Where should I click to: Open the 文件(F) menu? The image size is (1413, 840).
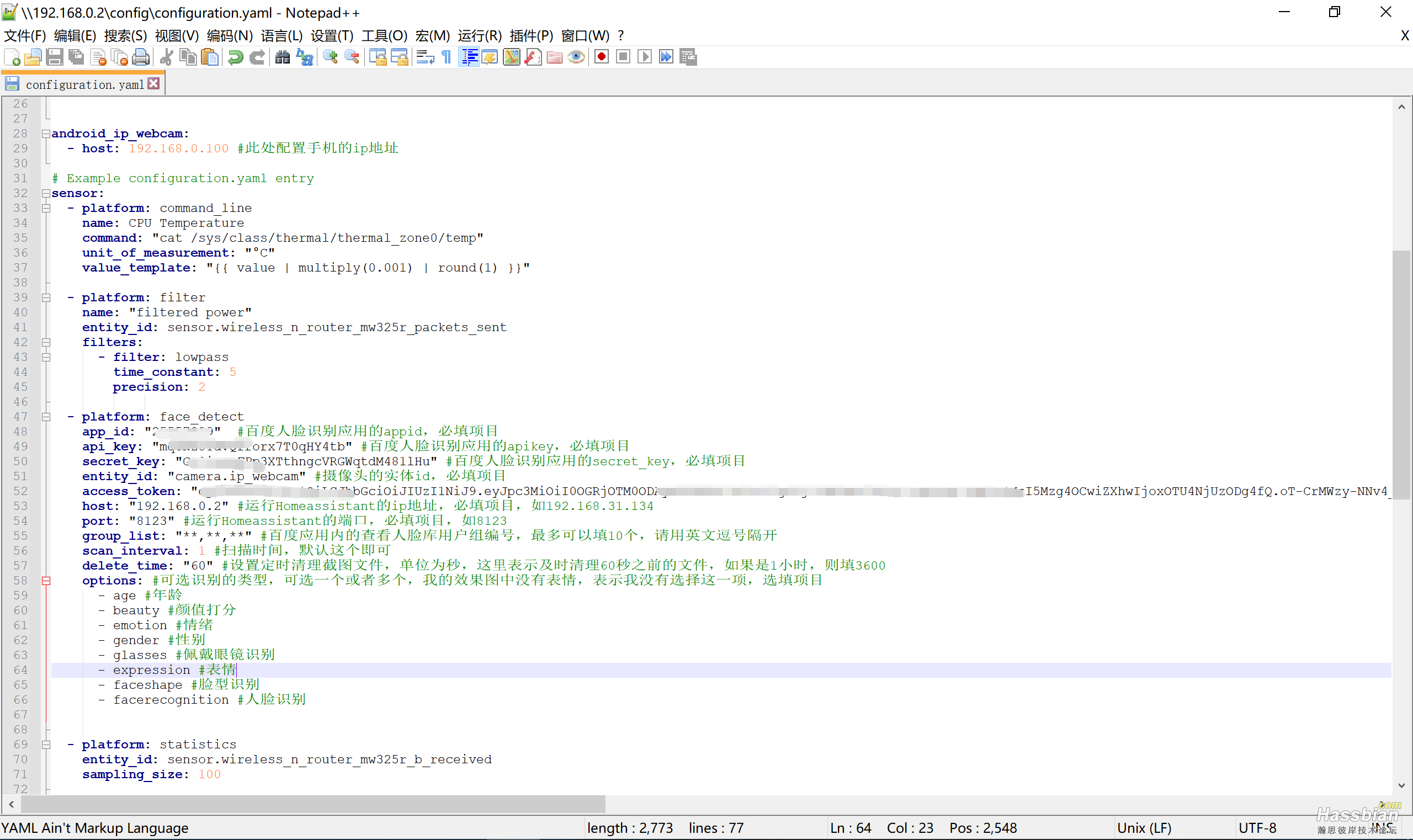point(25,36)
